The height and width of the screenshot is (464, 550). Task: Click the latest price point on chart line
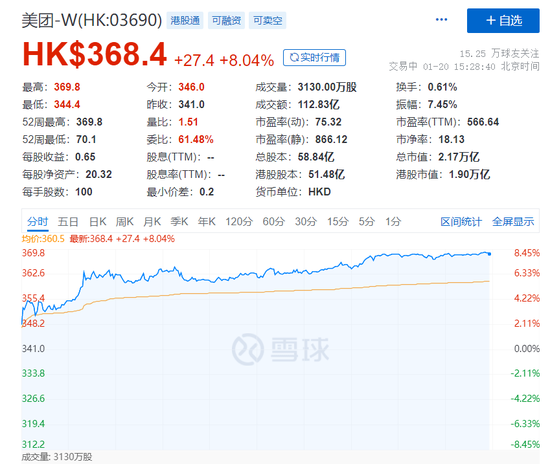489,254
